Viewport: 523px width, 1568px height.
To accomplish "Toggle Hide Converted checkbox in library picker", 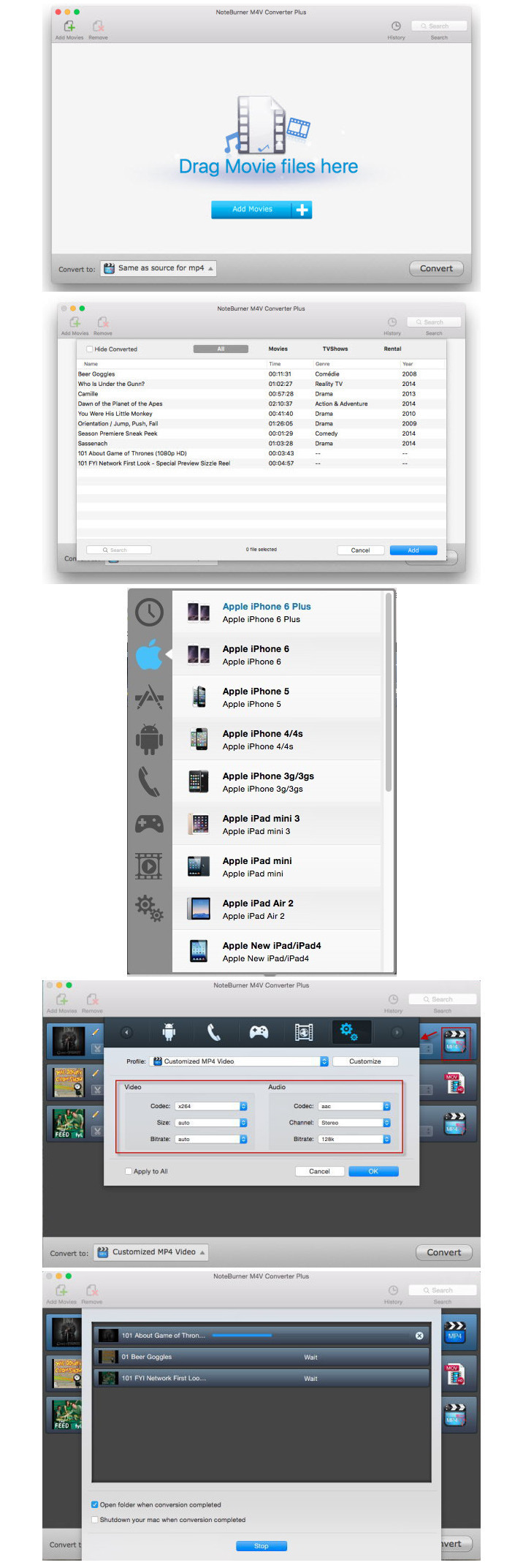I will (x=90, y=349).
